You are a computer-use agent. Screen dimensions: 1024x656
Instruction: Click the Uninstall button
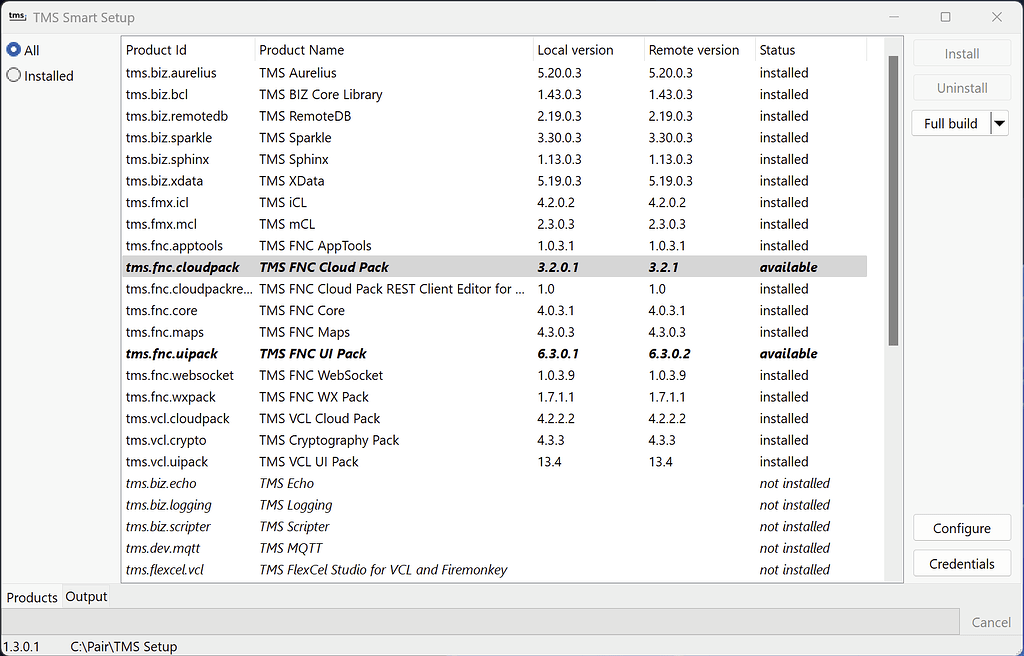[961, 87]
